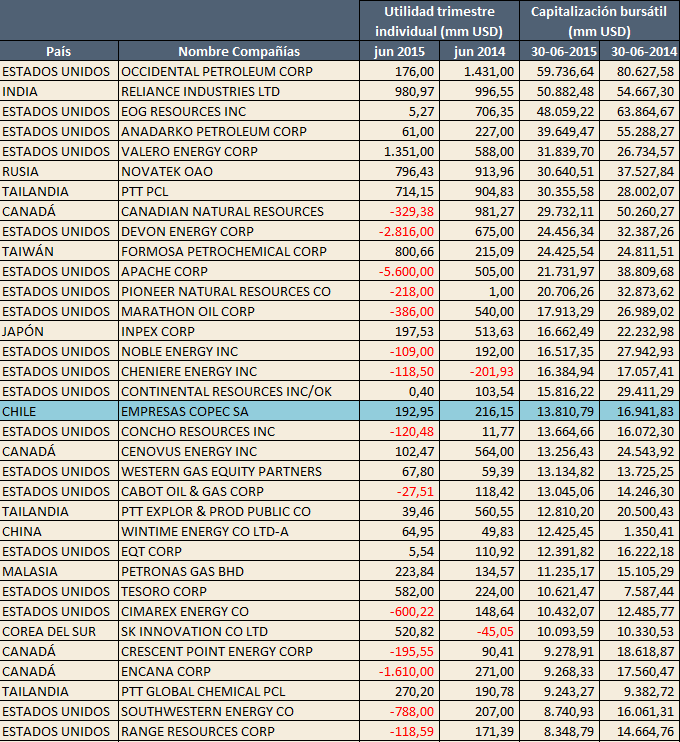Click the VALERO ENERGY CORP cell
This screenshot has width=680, height=742.
(239, 151)
